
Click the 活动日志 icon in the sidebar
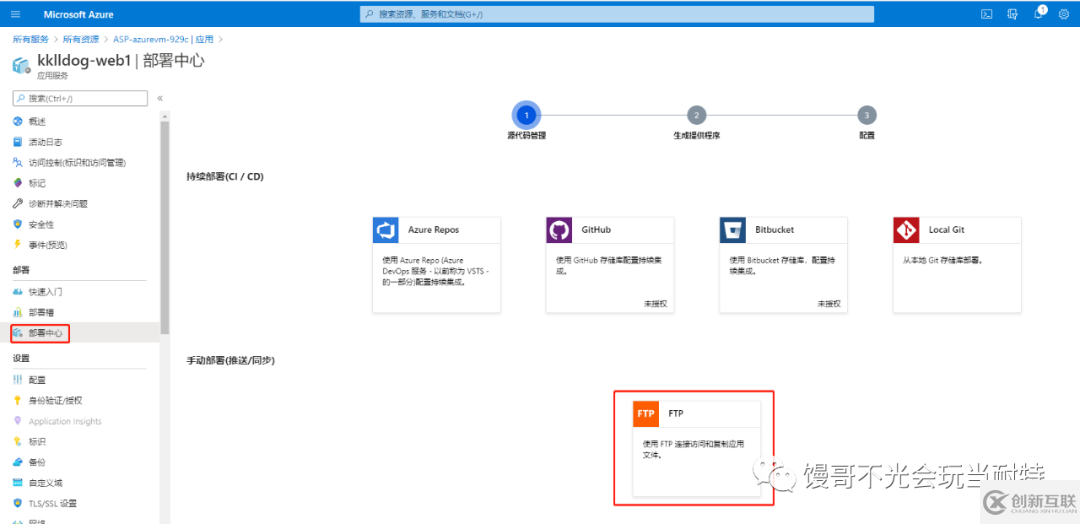tap(18, 142)
